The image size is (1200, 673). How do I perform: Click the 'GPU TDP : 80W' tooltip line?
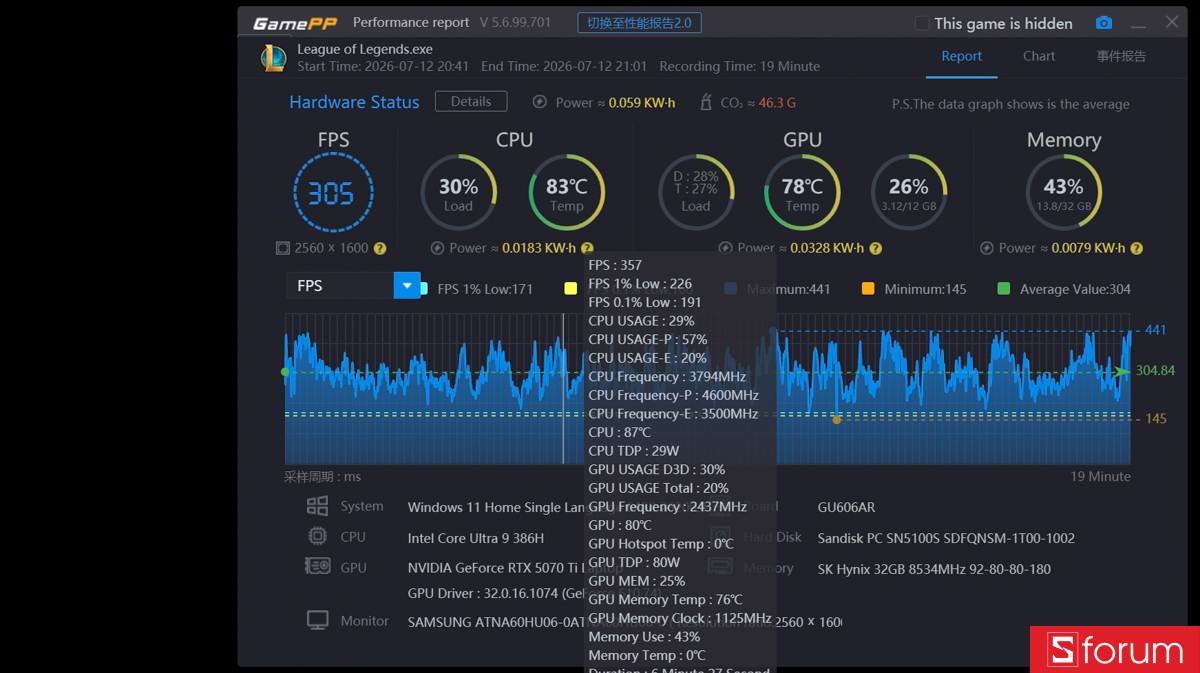pos(634,562)
